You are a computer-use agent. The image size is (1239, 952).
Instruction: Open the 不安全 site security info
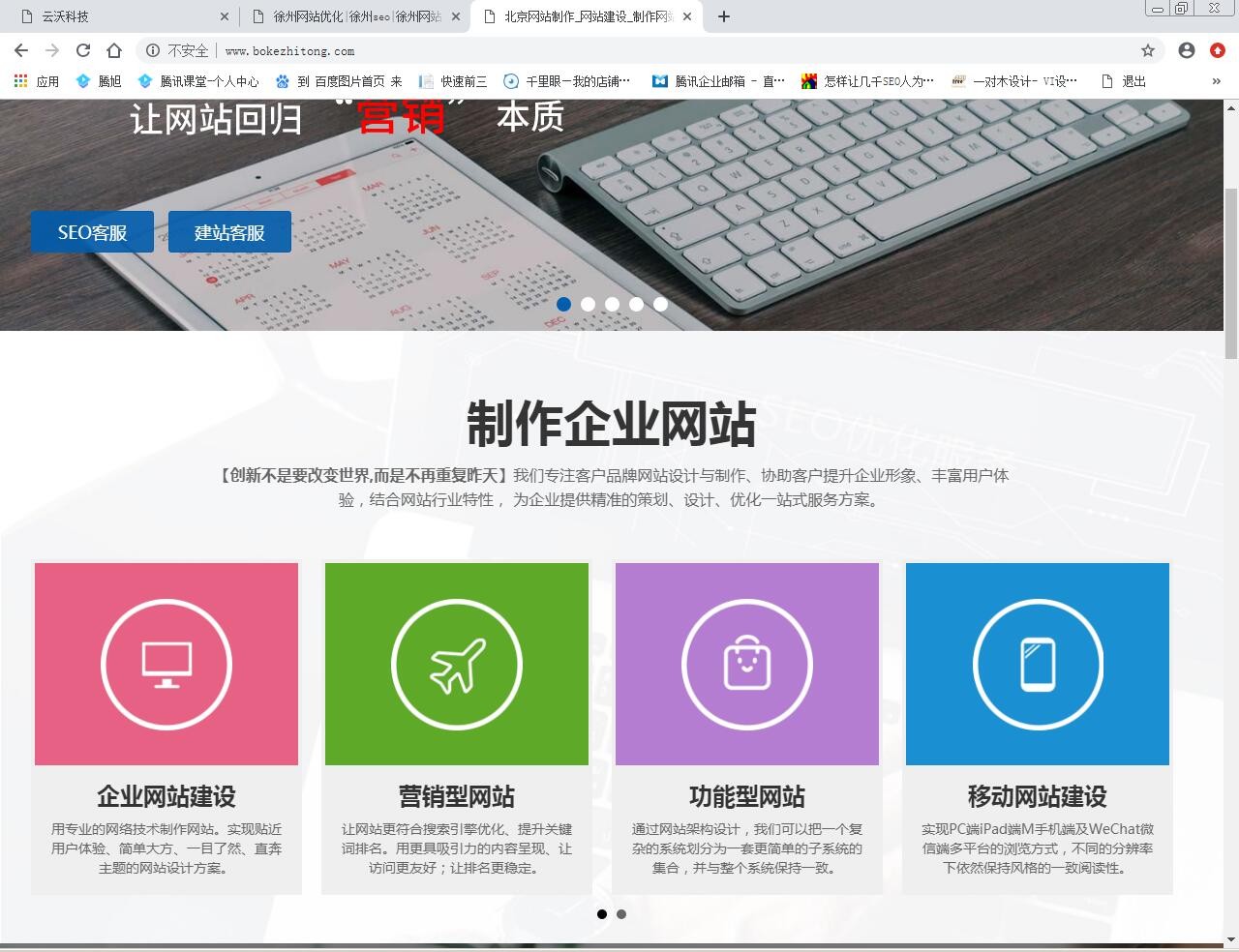click(180, 50)
